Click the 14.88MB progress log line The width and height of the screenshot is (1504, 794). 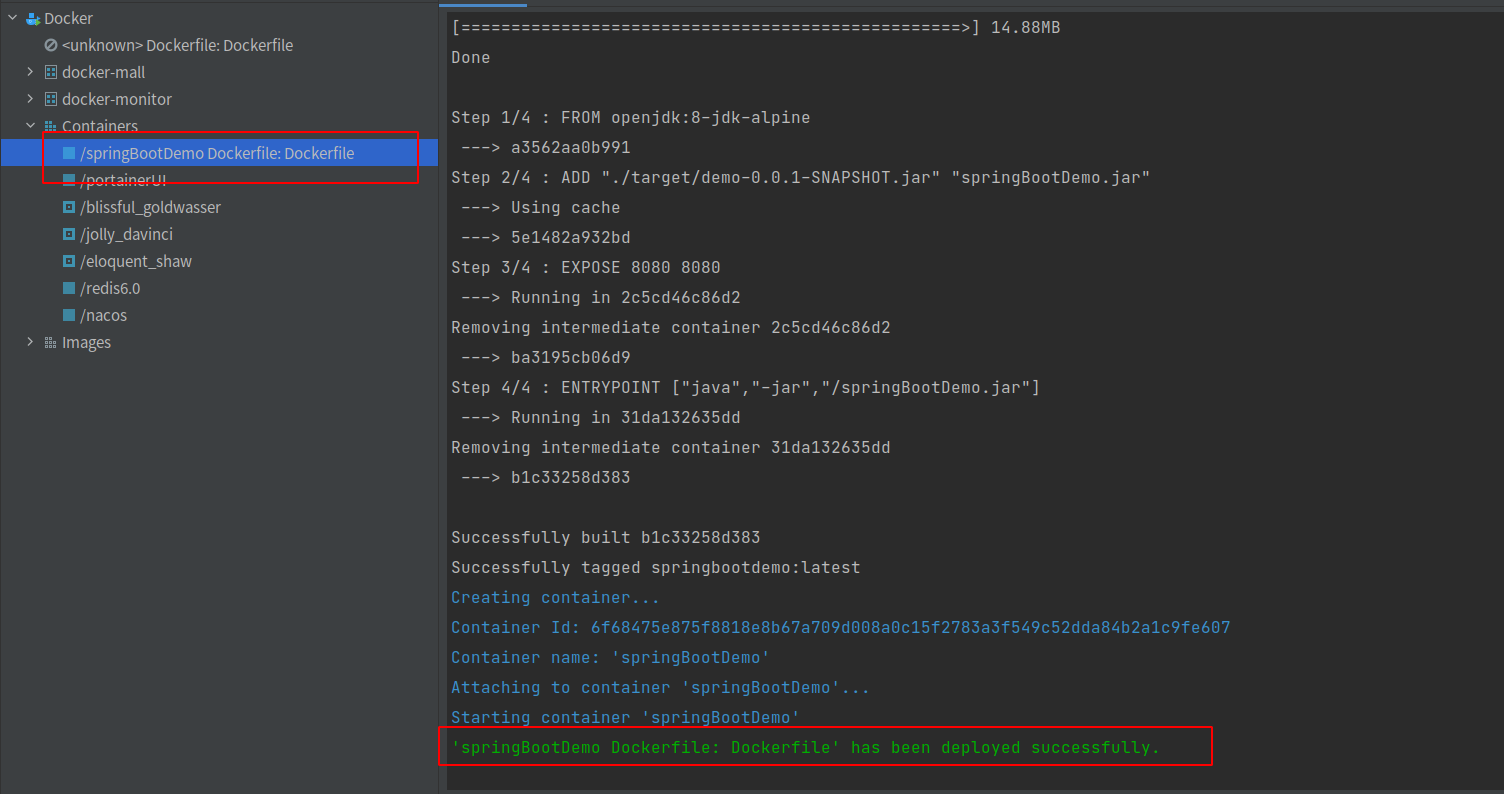click(x=755, y=28)
